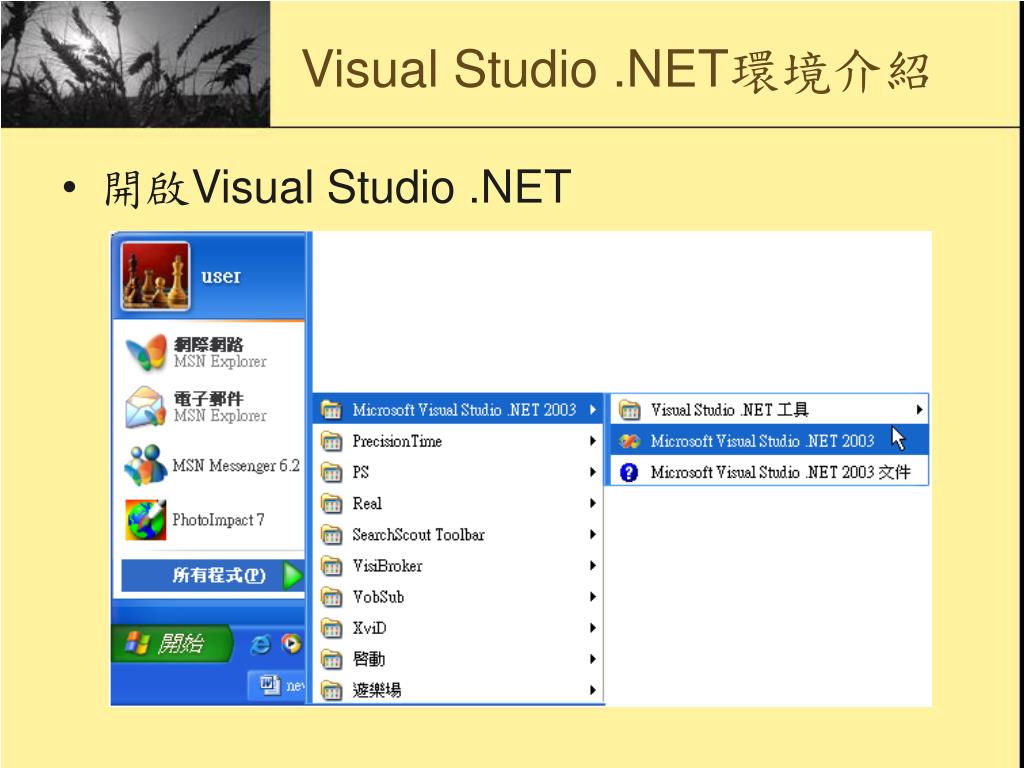Viewport: 1024px width, 768px height.
Task: Click the 開始 Start button
Action: tap(171, 644)
